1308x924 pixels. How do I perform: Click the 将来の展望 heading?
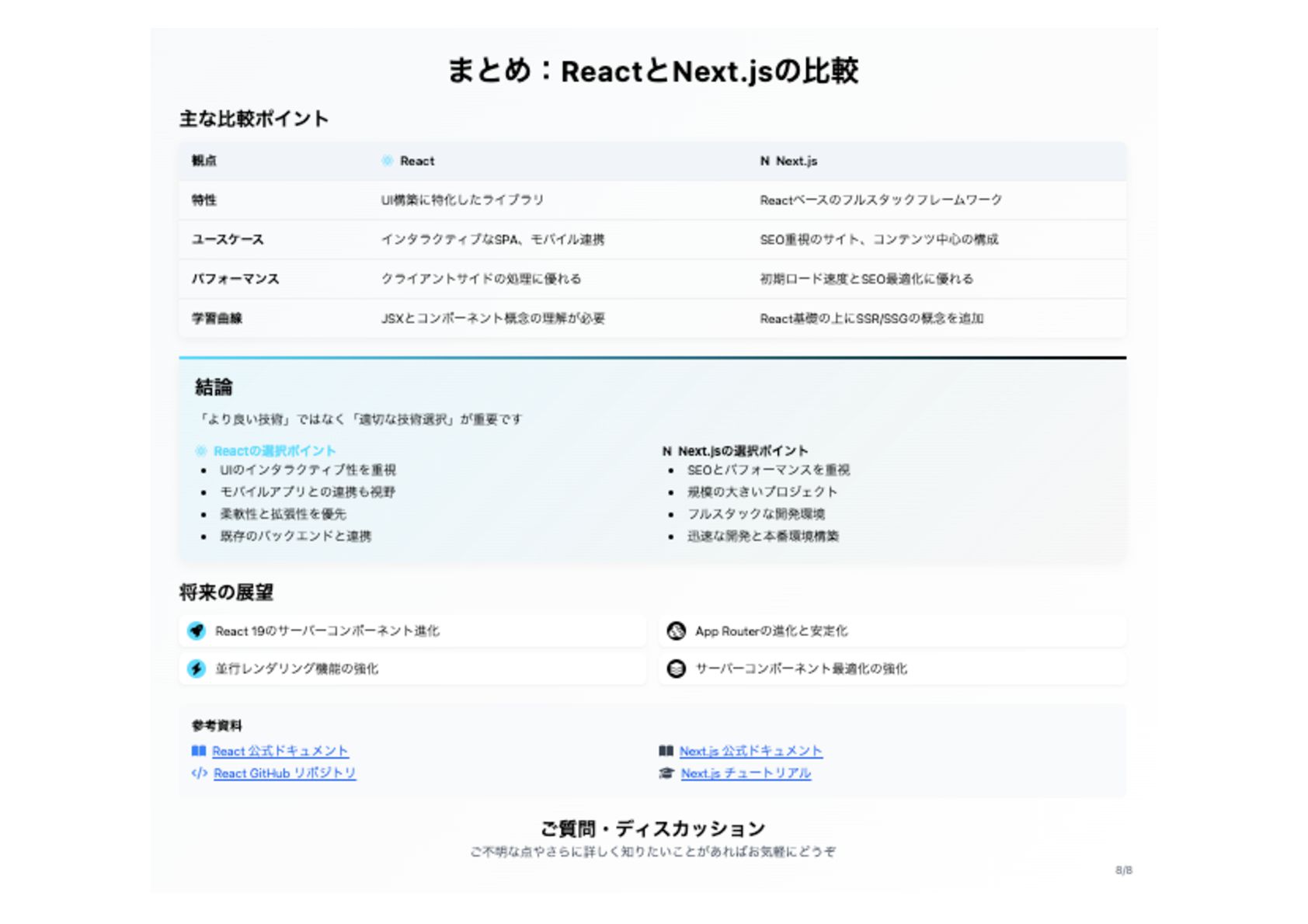point(226,592)
